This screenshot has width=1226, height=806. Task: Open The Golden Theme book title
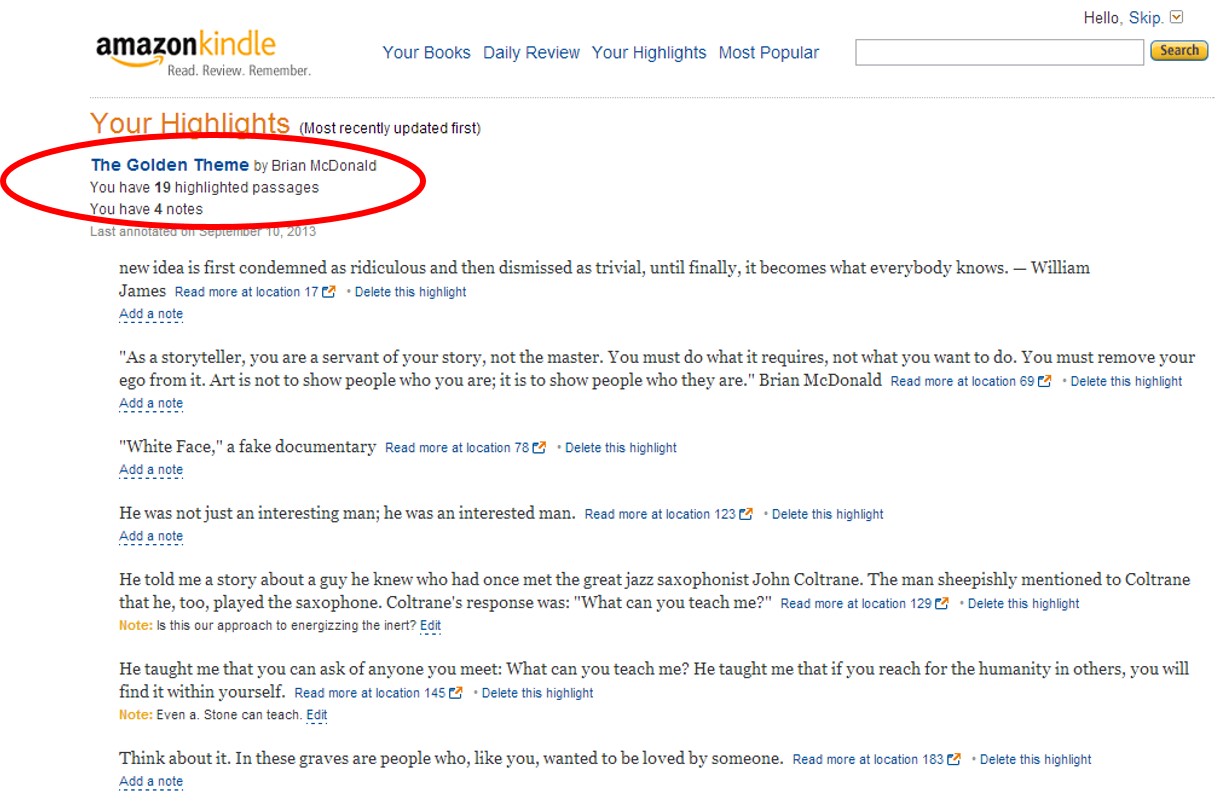[x=170, y=165]
